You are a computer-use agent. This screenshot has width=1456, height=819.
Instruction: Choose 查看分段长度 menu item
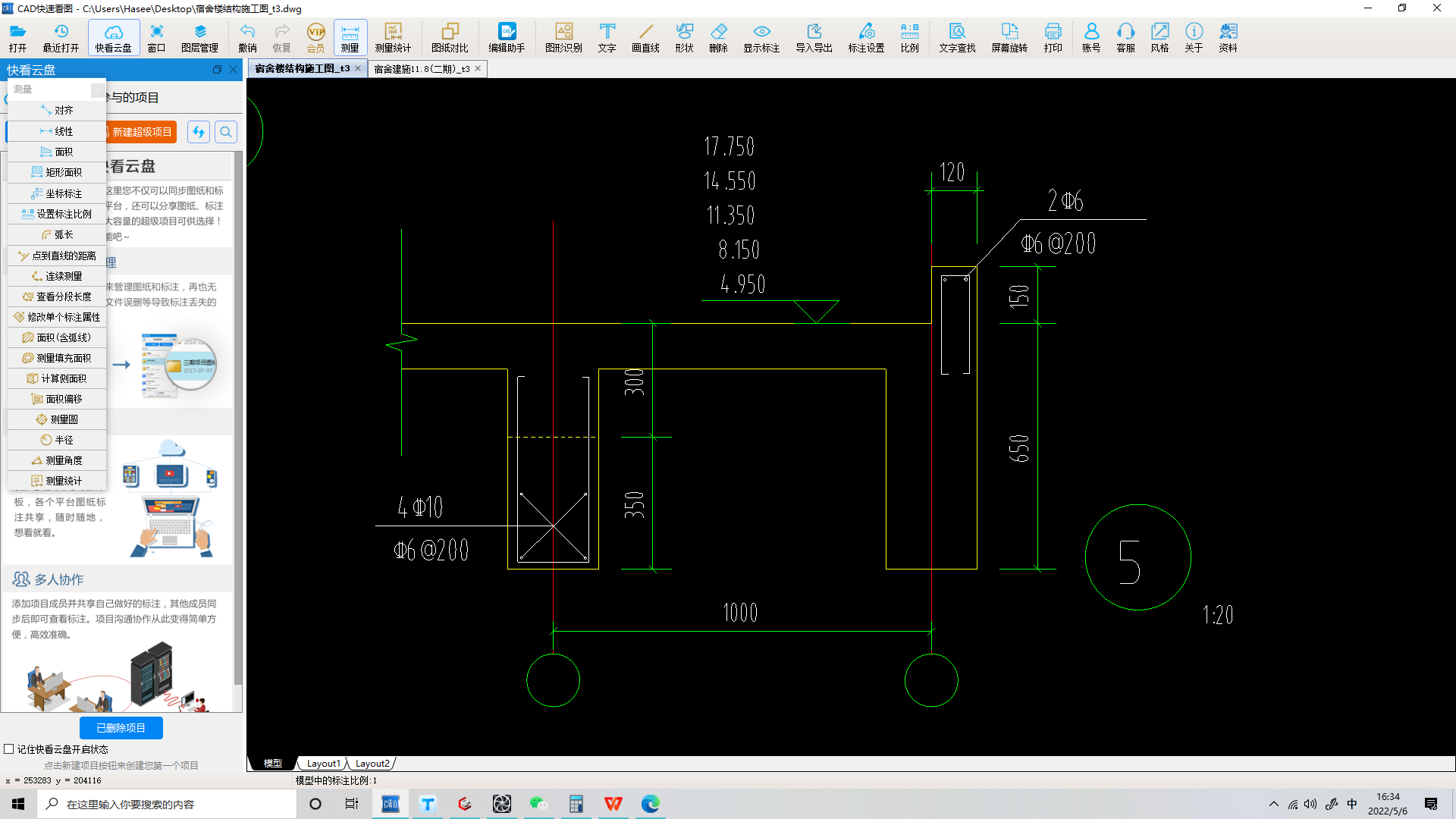pyautogui.click(x=57, y=297)
